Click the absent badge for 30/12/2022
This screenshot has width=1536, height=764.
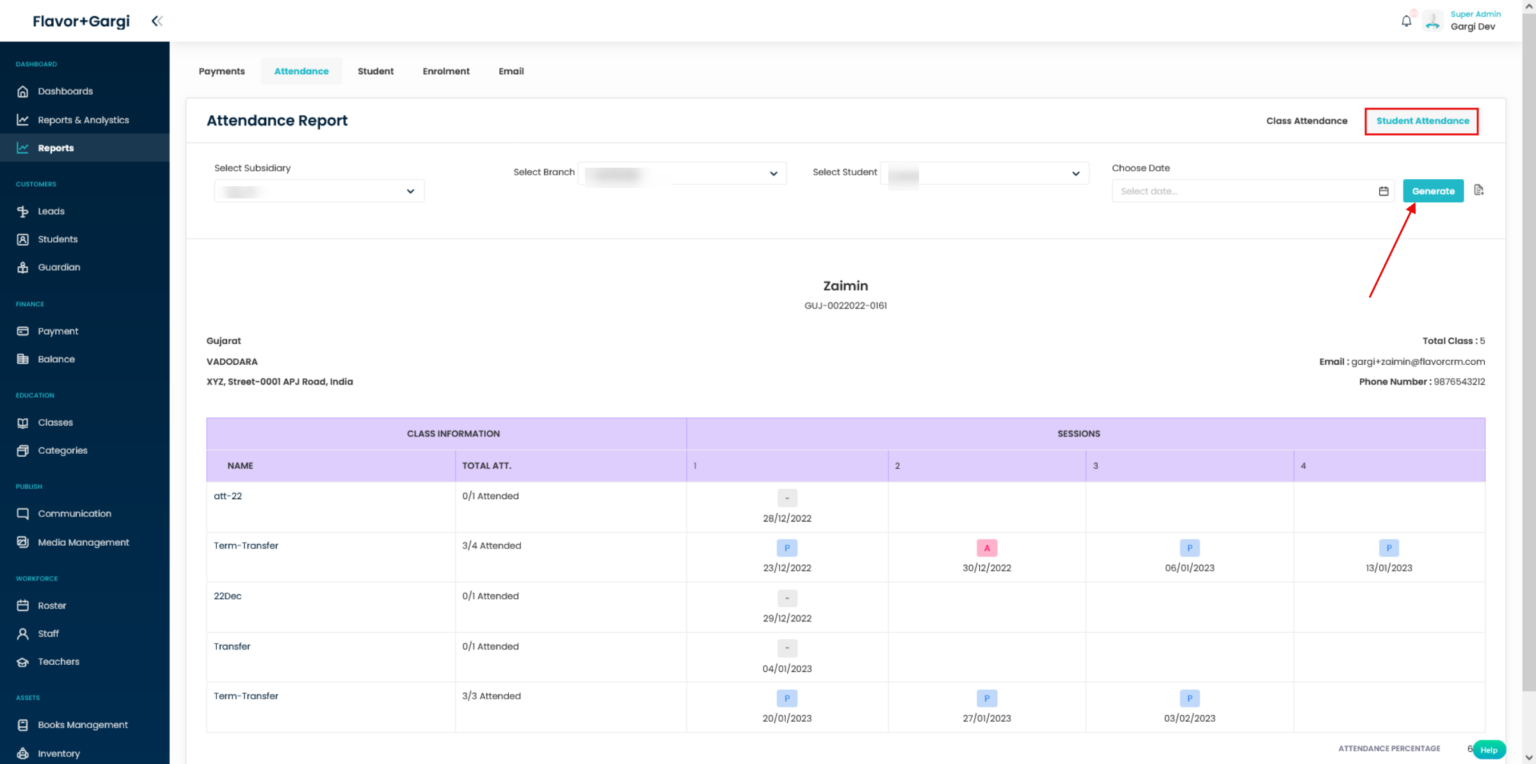pos(987,548)
